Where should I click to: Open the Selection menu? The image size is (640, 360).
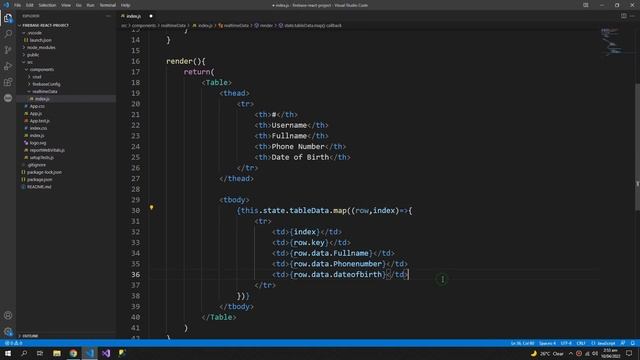pyautogui.click(x=47, y=5)
